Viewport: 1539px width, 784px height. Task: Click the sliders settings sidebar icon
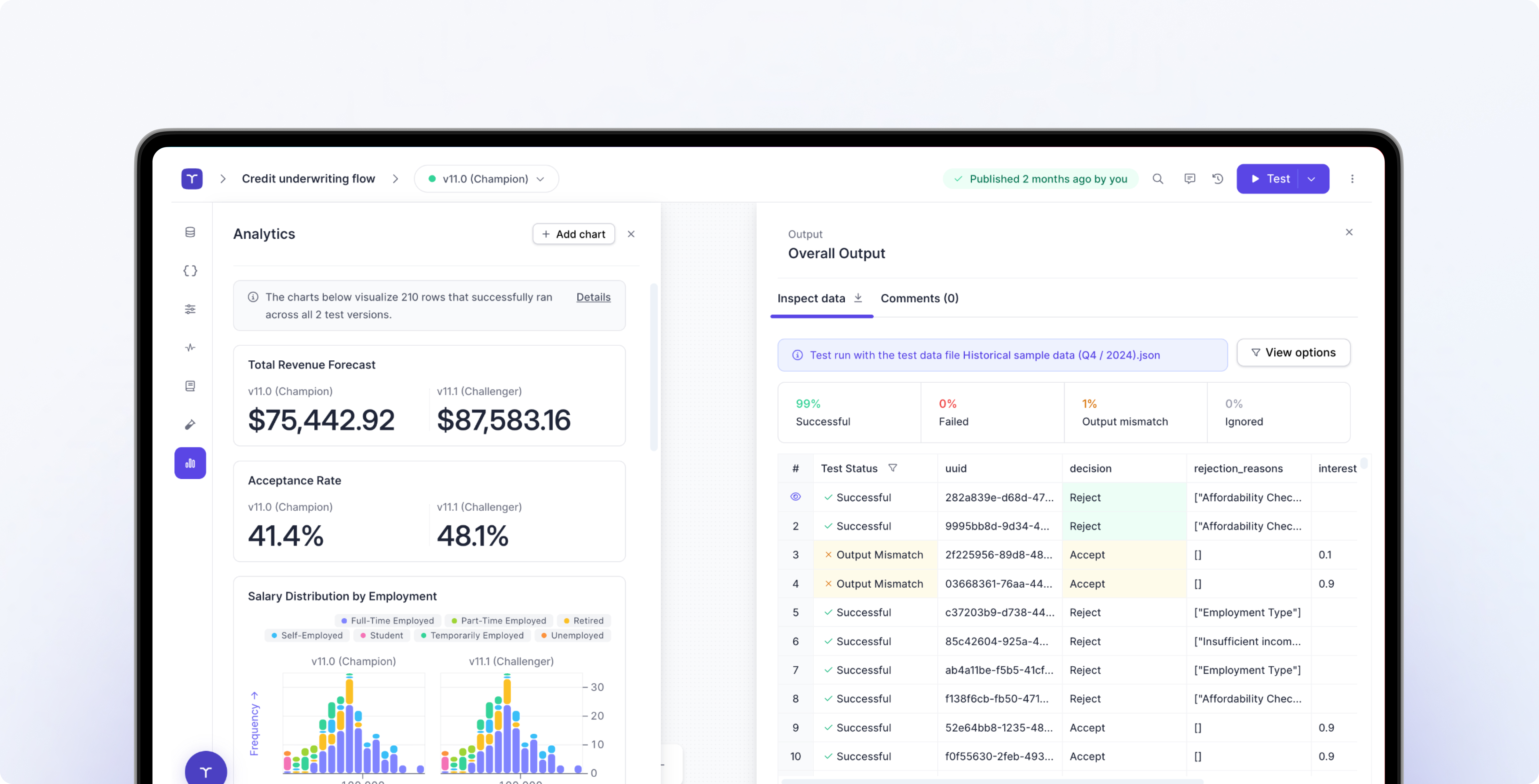pos(190,309)
